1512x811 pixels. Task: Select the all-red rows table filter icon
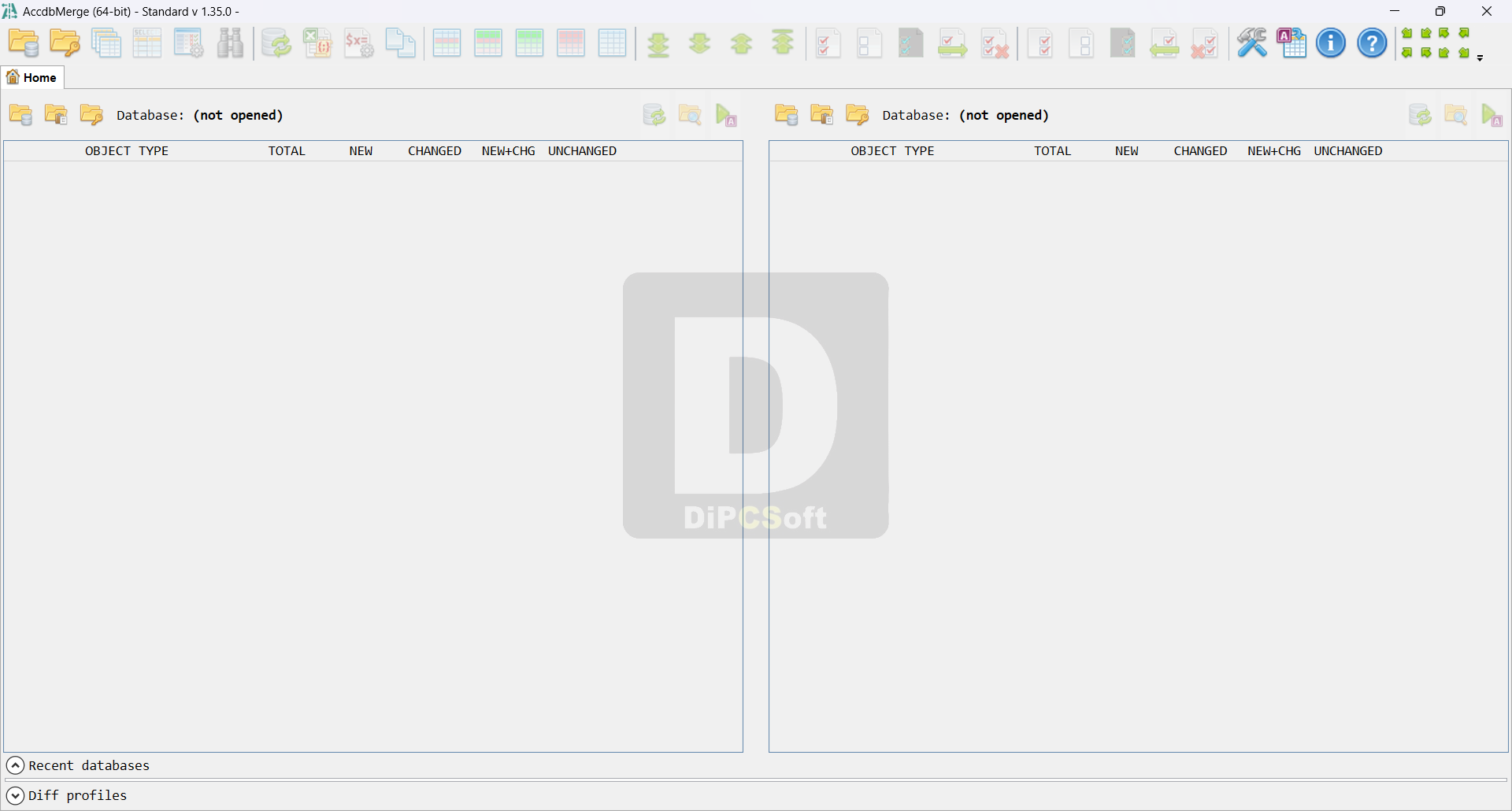point(570,43)
